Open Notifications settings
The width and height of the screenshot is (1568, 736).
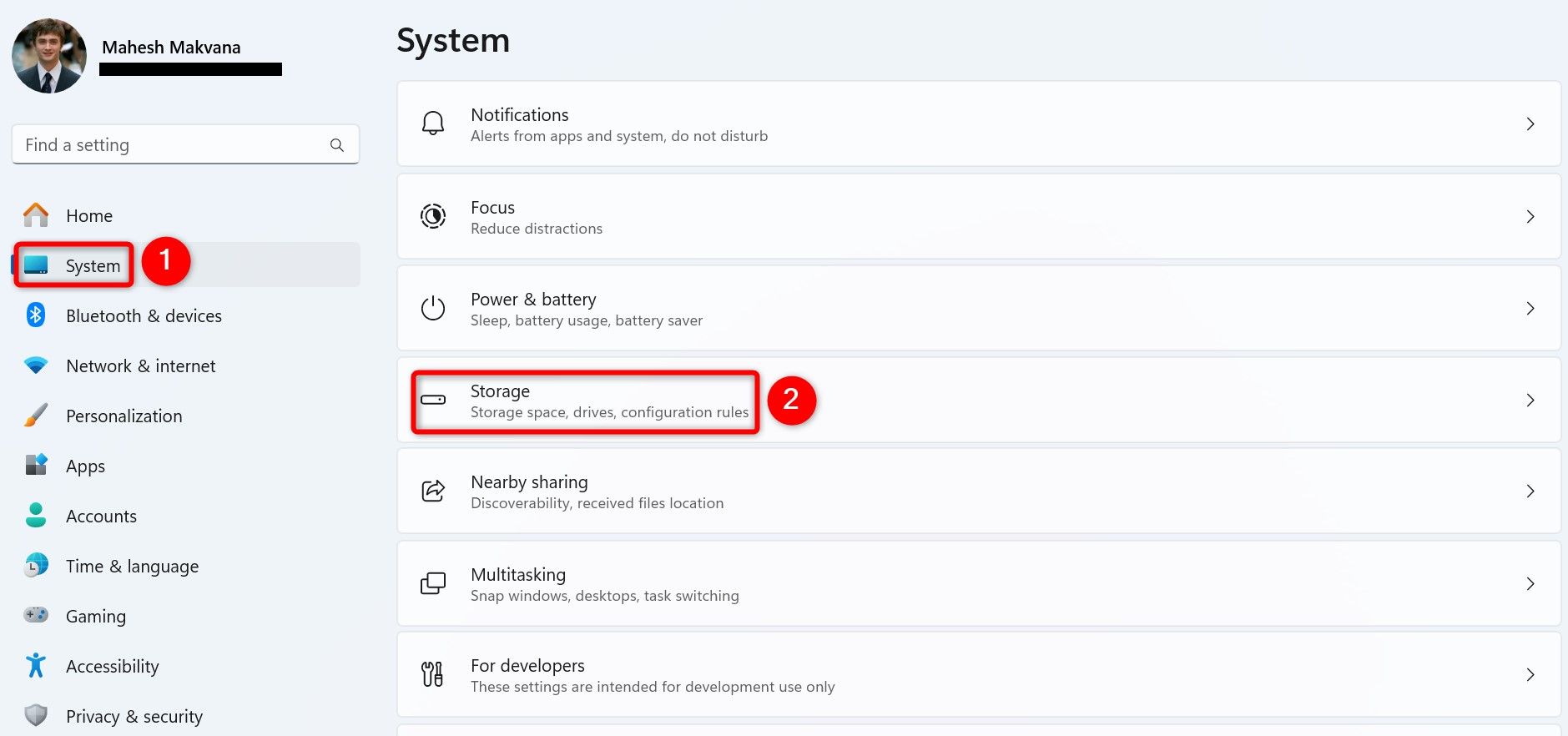point(979,124)
